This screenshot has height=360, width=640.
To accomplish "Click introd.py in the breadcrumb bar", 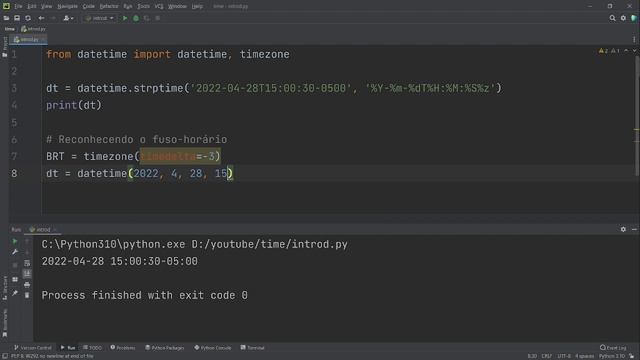I will click(33, 29).
